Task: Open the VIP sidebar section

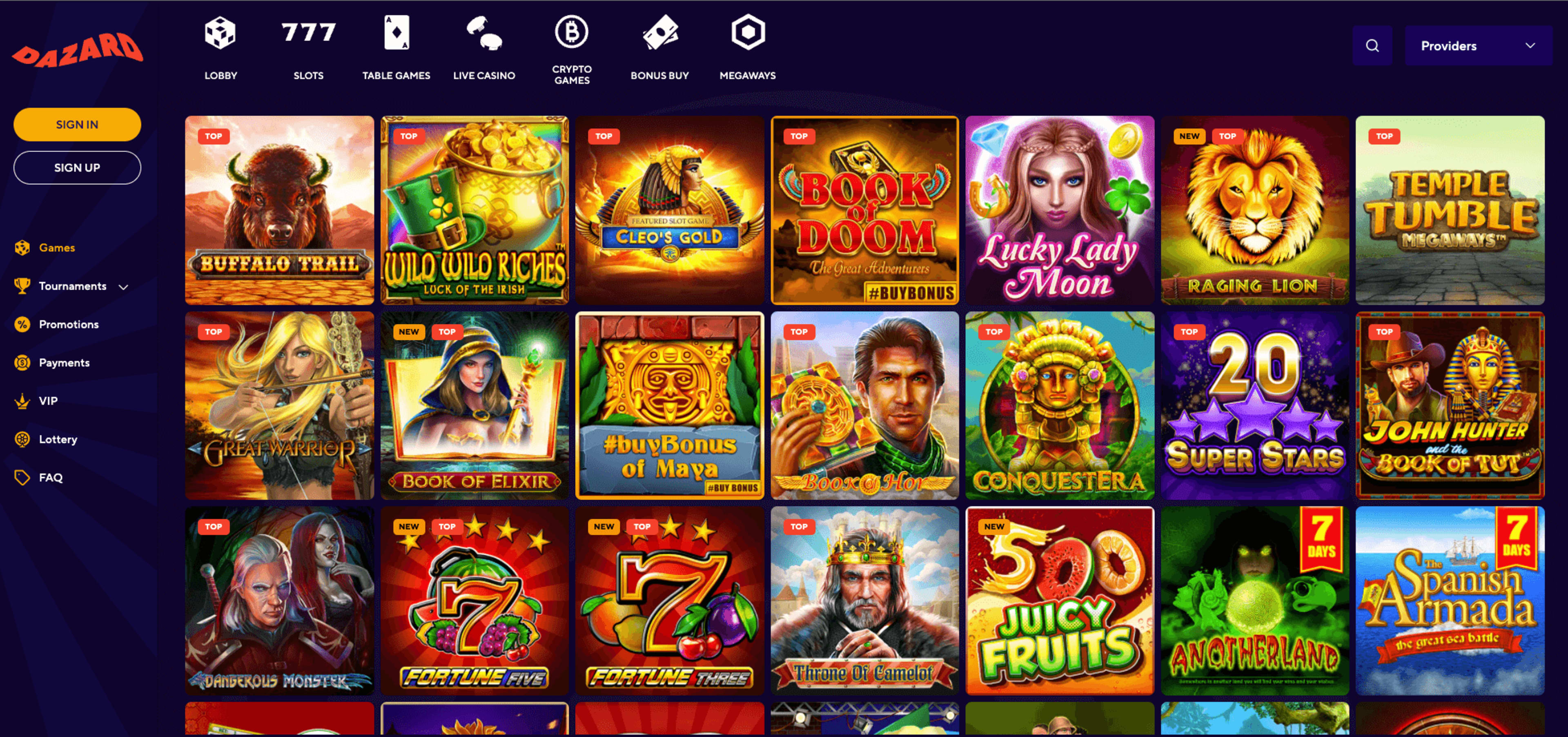Action: coord(48,402)
